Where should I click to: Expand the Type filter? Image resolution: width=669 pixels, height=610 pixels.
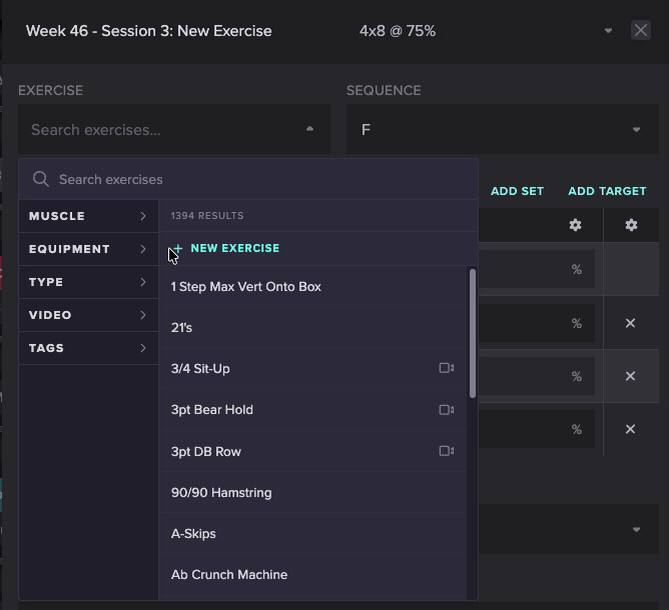tap(88, 282)
